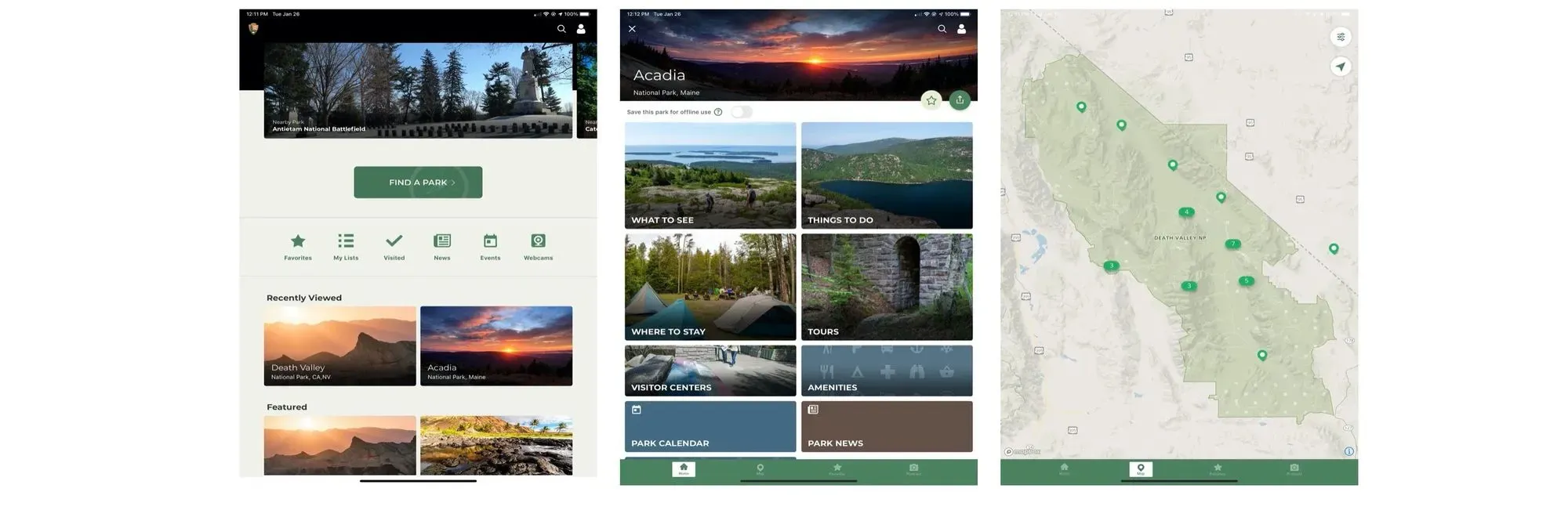Favorite Acadia with the star button
Image resolution: width=1568 pixels, height=510 pixels.
[931, 100]
